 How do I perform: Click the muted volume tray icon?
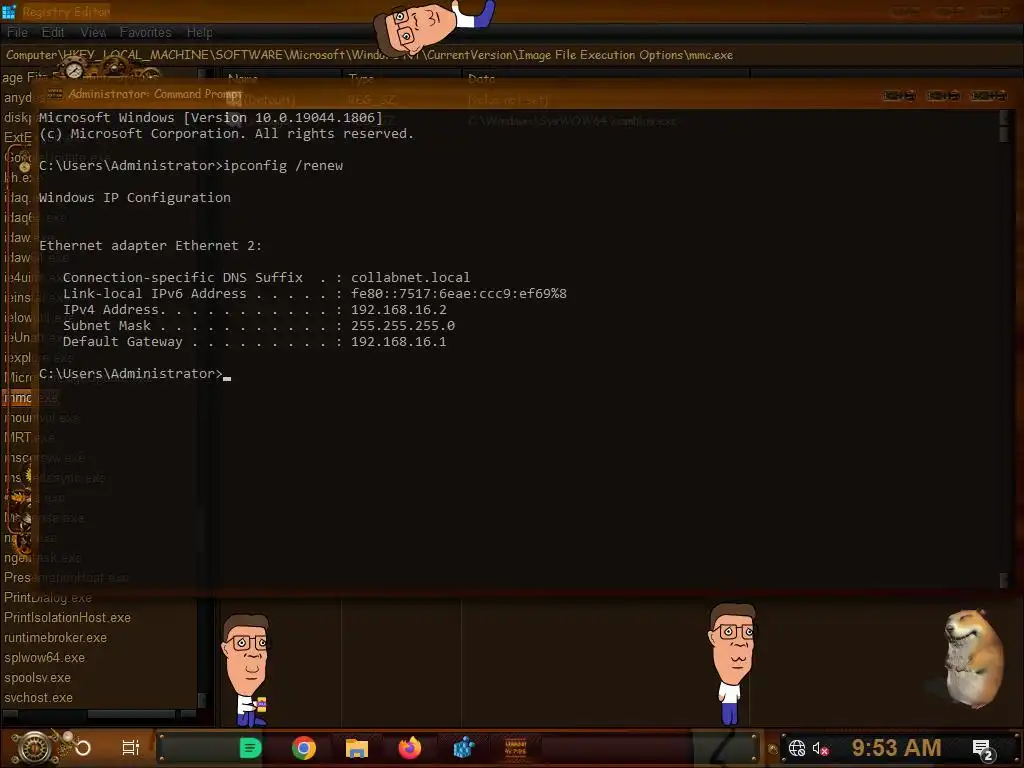click(x=820, y=748)
